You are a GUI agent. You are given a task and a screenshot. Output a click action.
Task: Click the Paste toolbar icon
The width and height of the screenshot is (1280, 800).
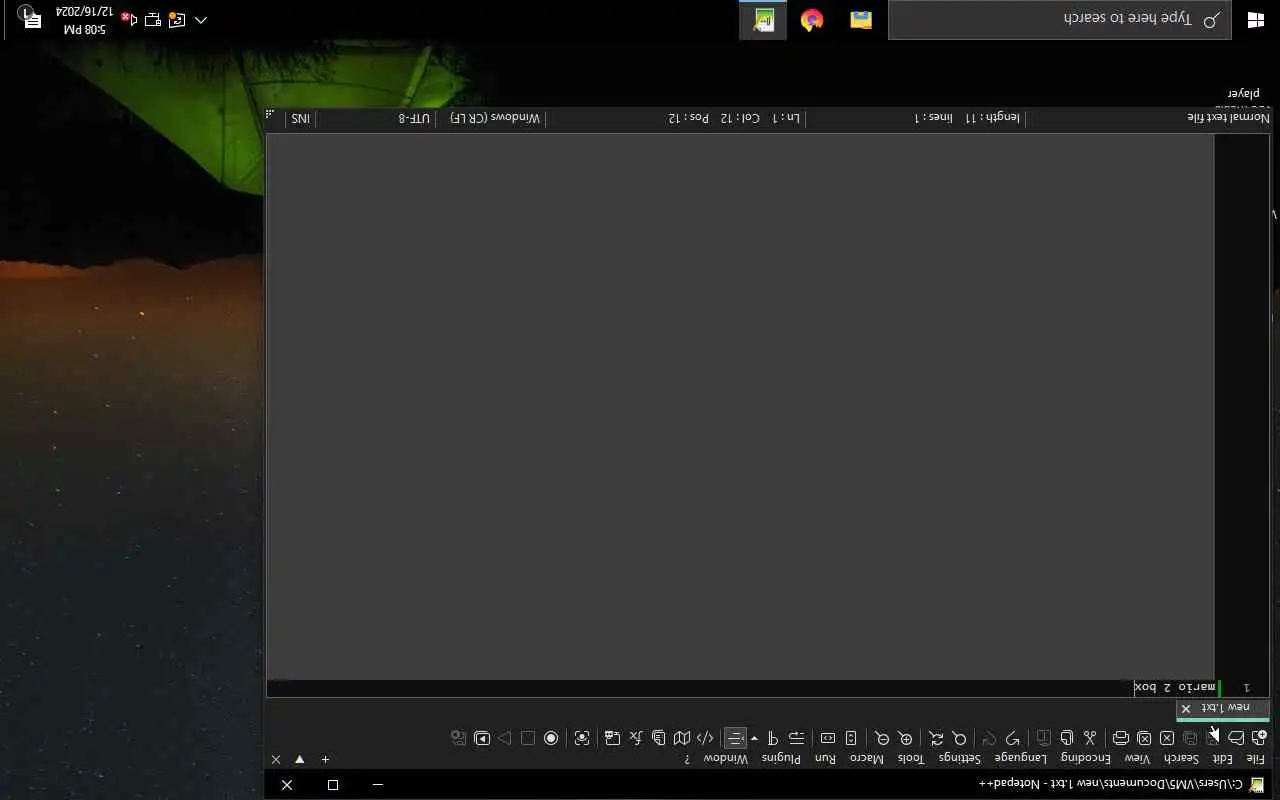[x=1044, y=738]
